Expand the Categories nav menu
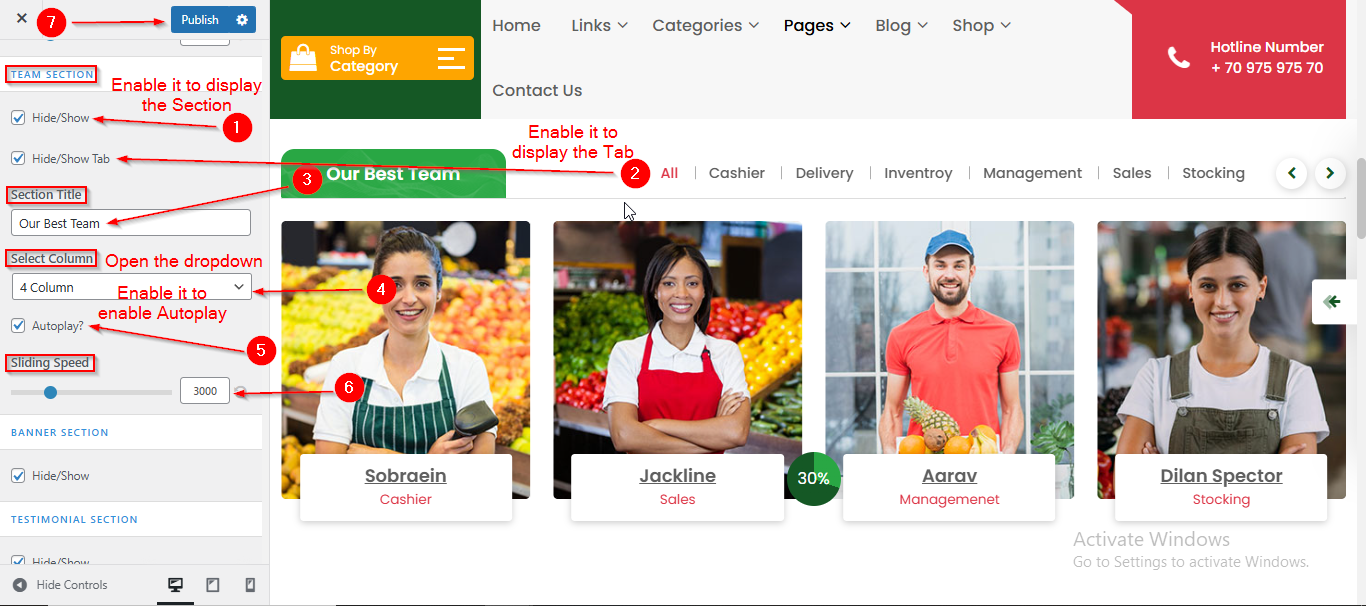 pyautogui.click(x=705, y=25)
